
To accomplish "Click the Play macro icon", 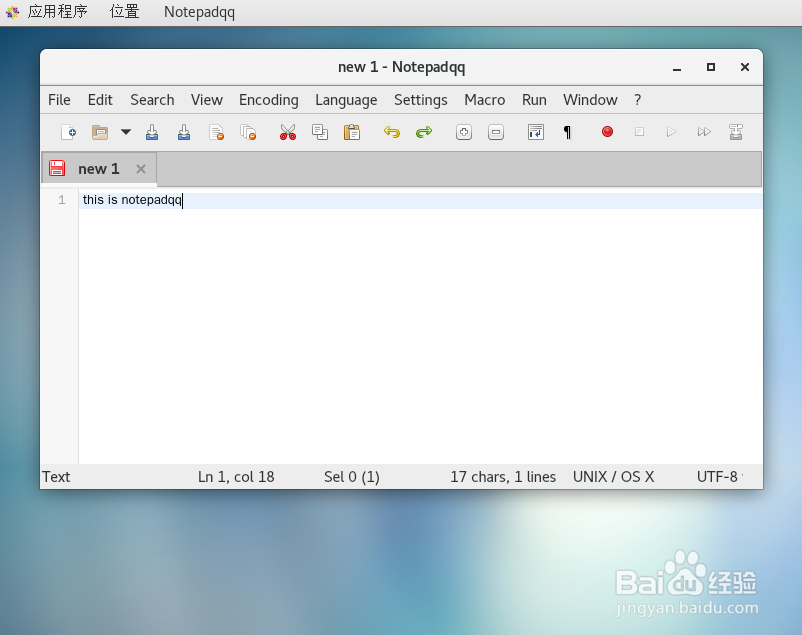I will (x=672, y=132).
